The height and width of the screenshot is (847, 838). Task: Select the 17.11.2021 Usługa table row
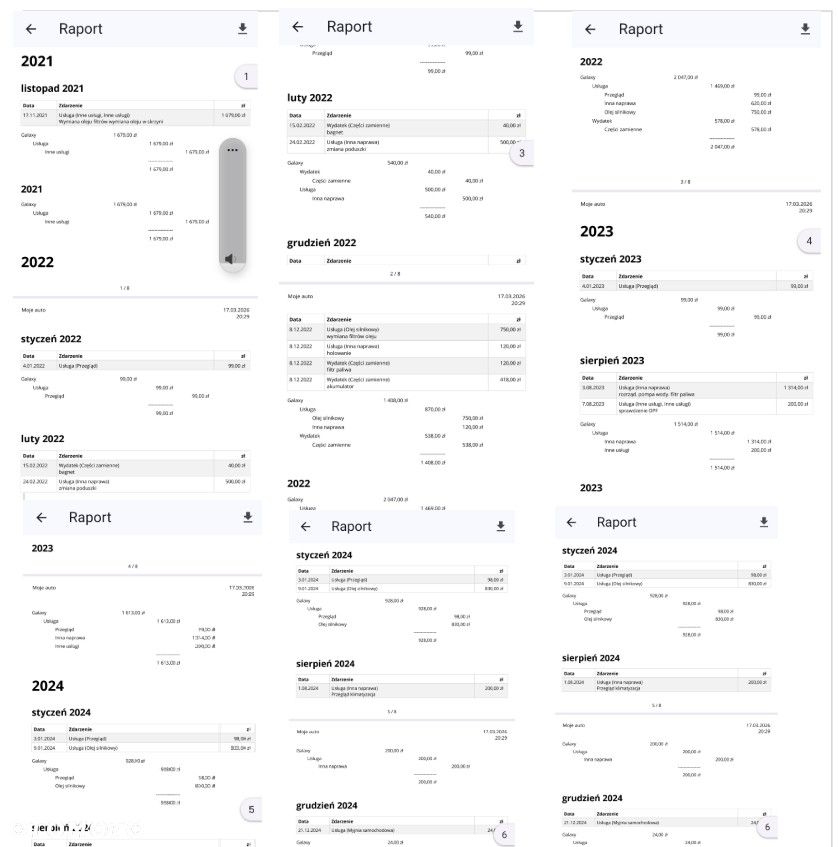coord(131,118)
